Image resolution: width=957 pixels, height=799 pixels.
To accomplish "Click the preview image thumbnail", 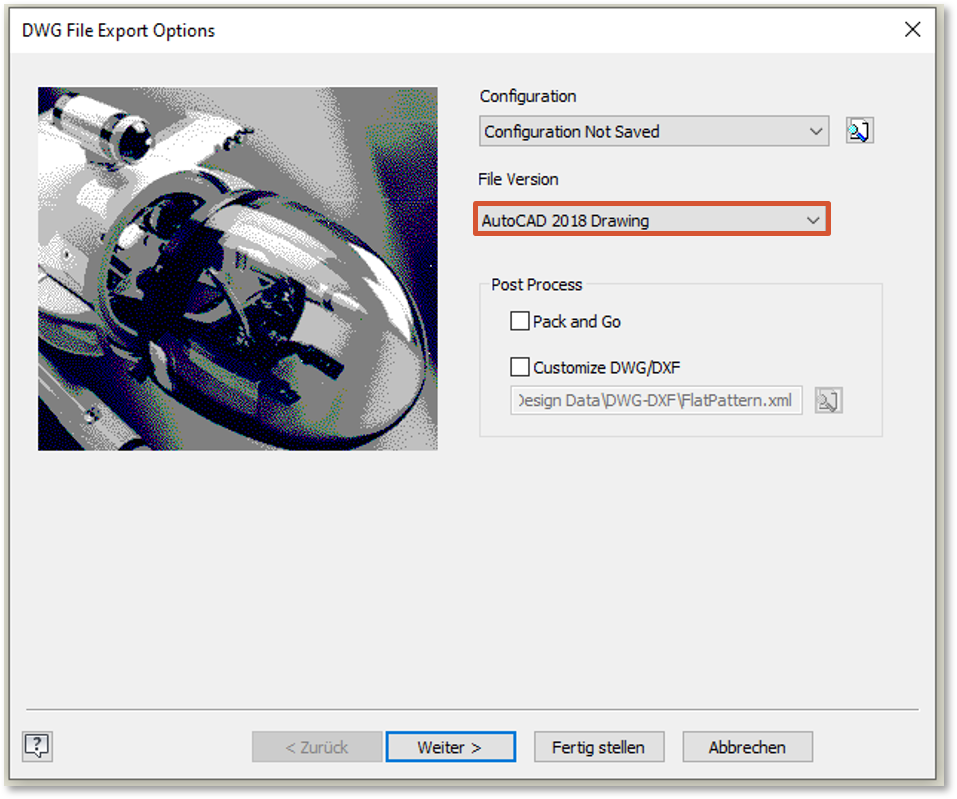I will click(238, 268).
